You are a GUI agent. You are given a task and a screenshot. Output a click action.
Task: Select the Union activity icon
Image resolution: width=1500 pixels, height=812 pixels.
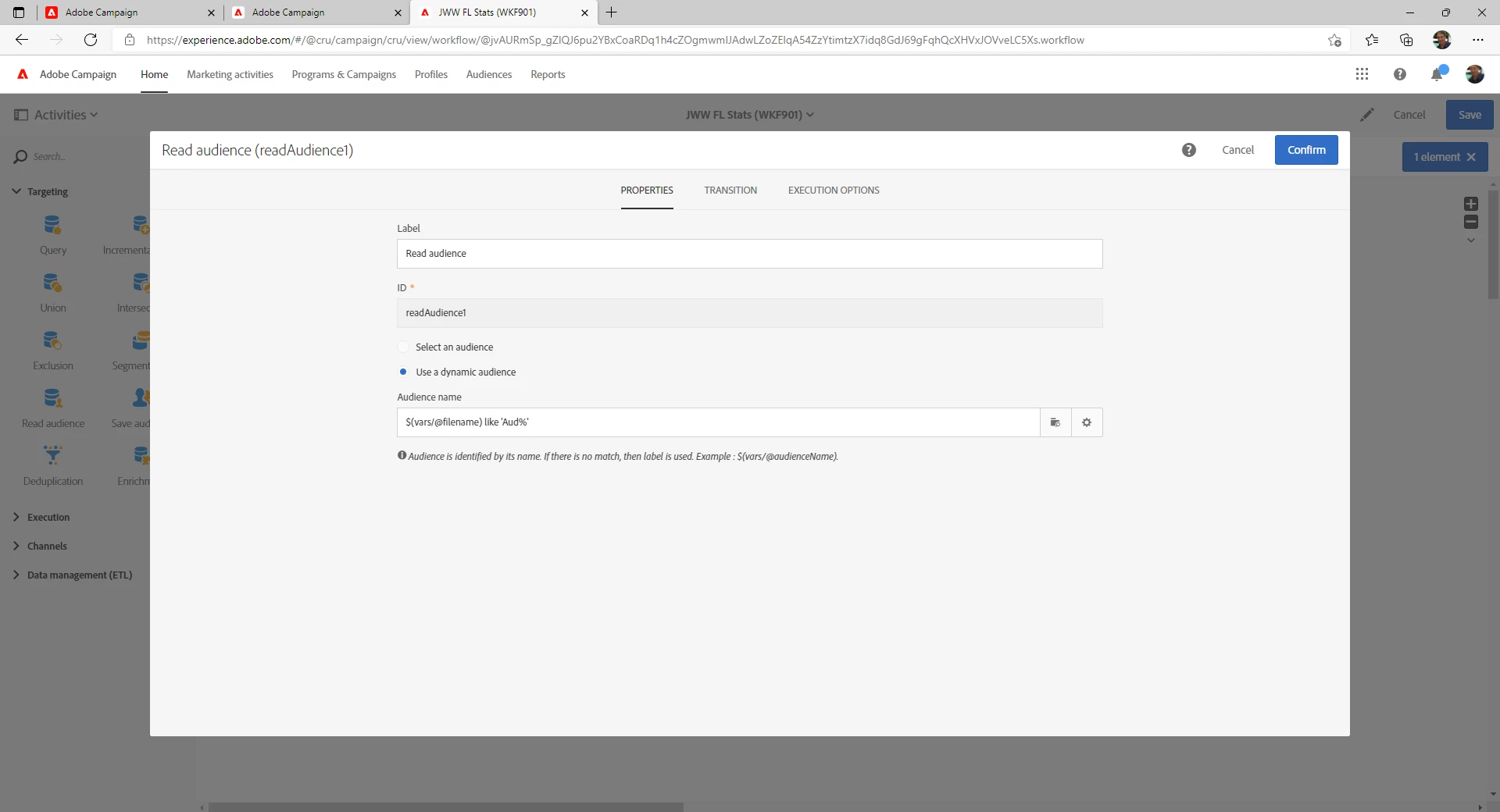tap(52, 283)
